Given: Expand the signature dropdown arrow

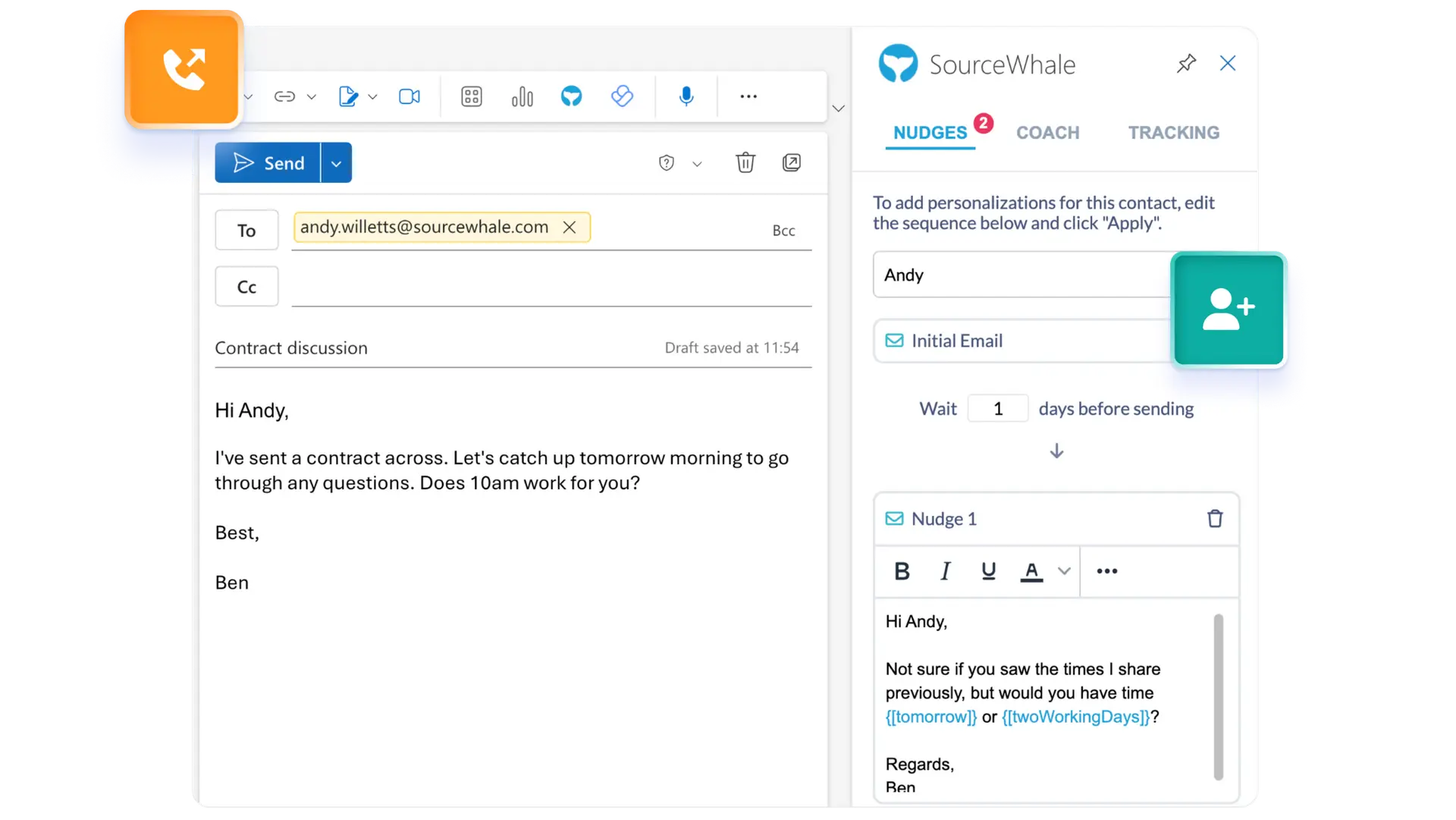Looking at the screenshot, I should pyautogui.click(x=372, y=97).
